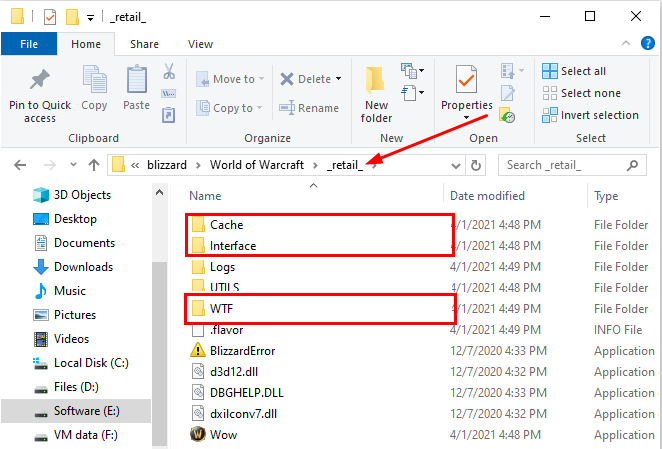Click blizzard in the breadcrumb path
This screenshot has width=662, height=449.
pyautogui.click(x=167, y=165)
